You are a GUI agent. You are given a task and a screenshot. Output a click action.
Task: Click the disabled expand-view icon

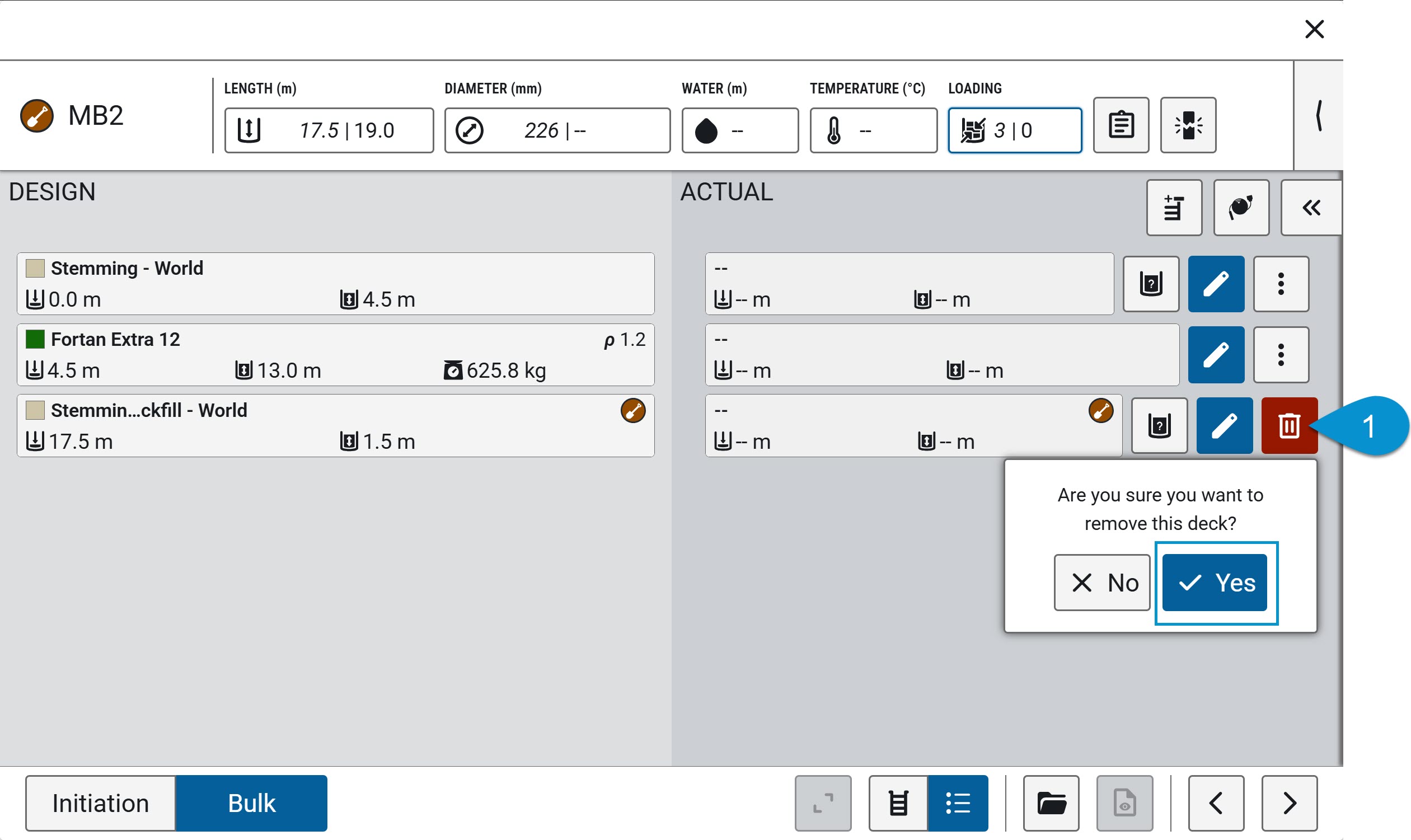pos(823,803)
